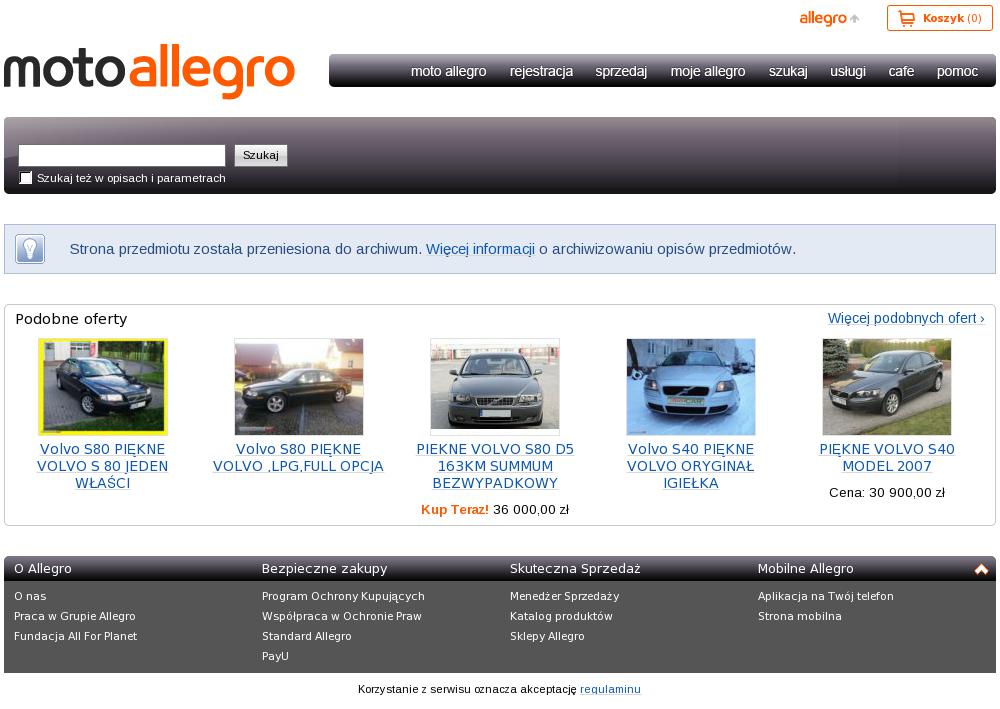Open Praca w Grupie Allegro link
The height and width of the screenshot is (709, 1000).
pyautogui.click(x=75, y=616)
